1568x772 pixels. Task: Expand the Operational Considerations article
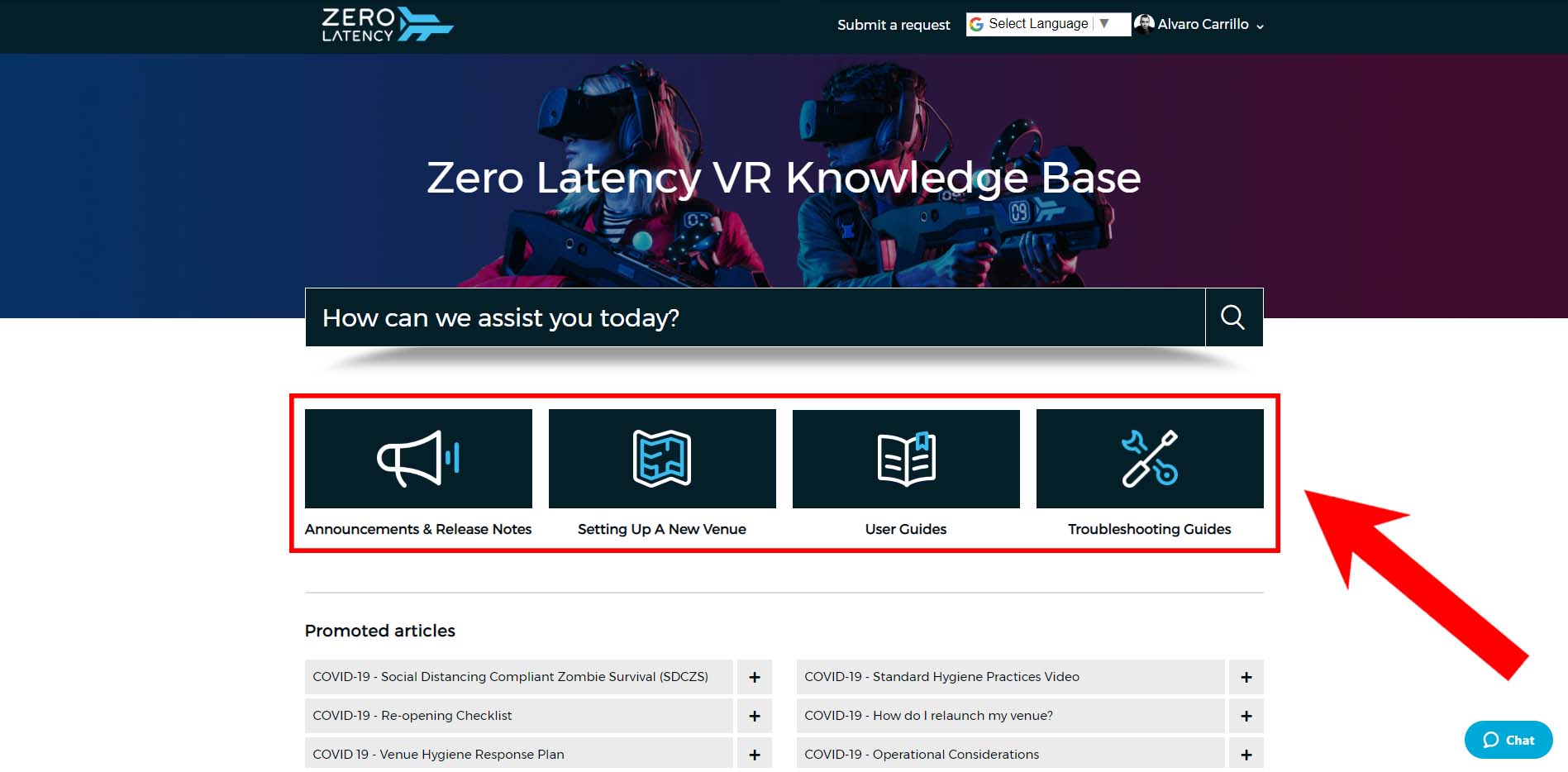1246,754
